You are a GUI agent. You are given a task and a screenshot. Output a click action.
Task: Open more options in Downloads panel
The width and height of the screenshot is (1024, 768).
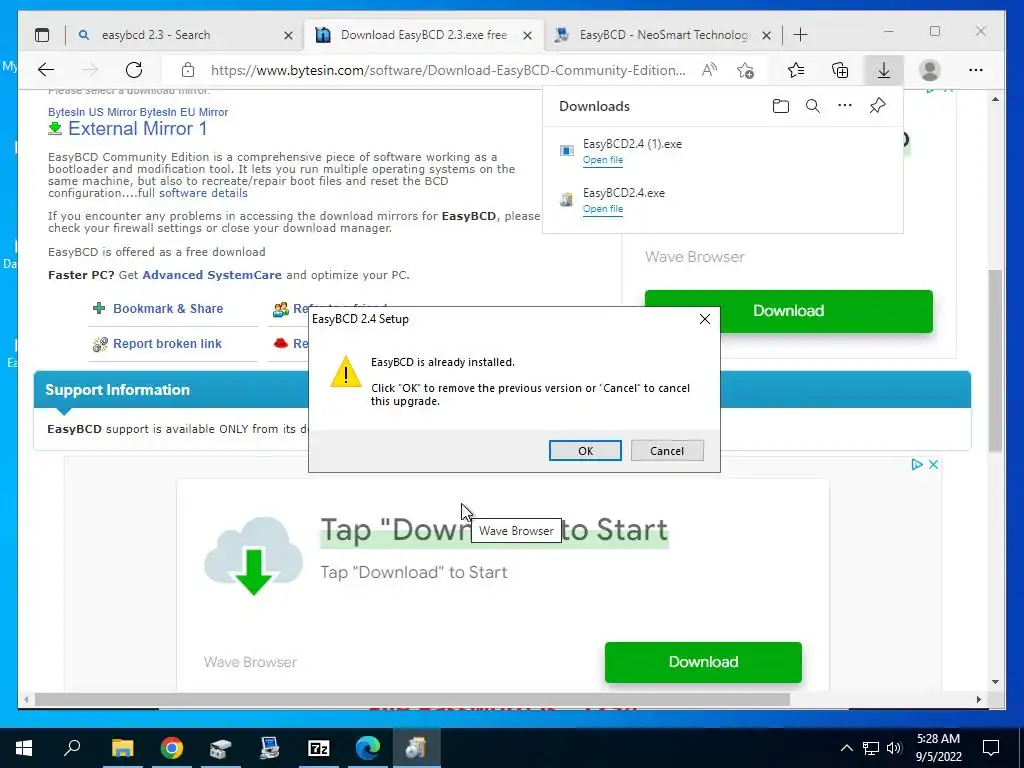tap(844, 106)
